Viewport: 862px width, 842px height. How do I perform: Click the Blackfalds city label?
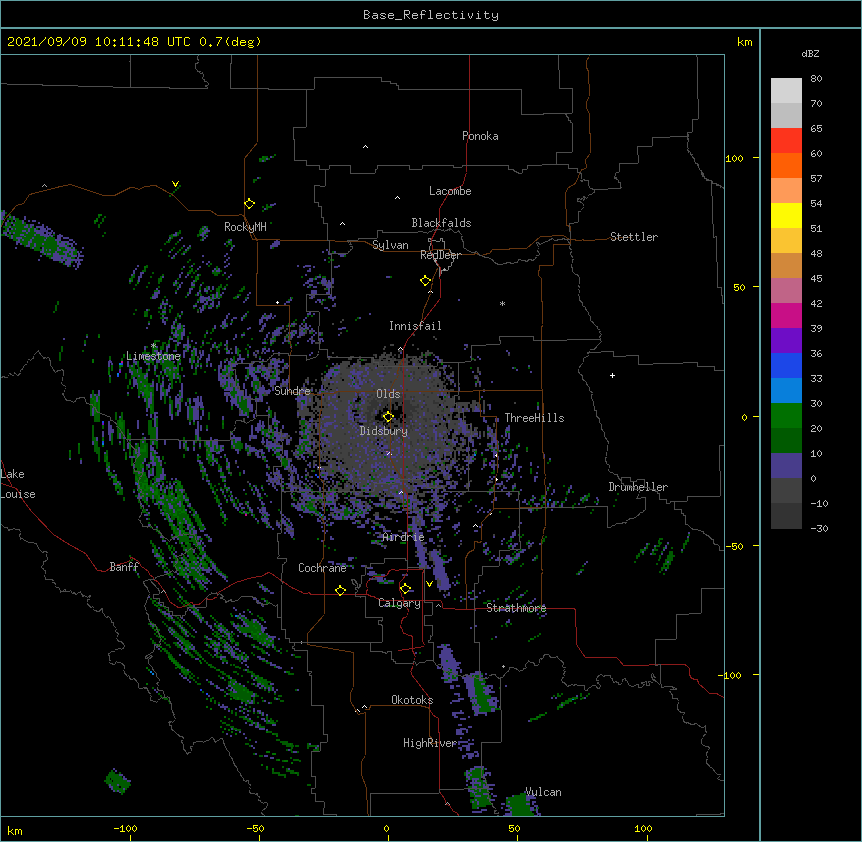(441, 223)
